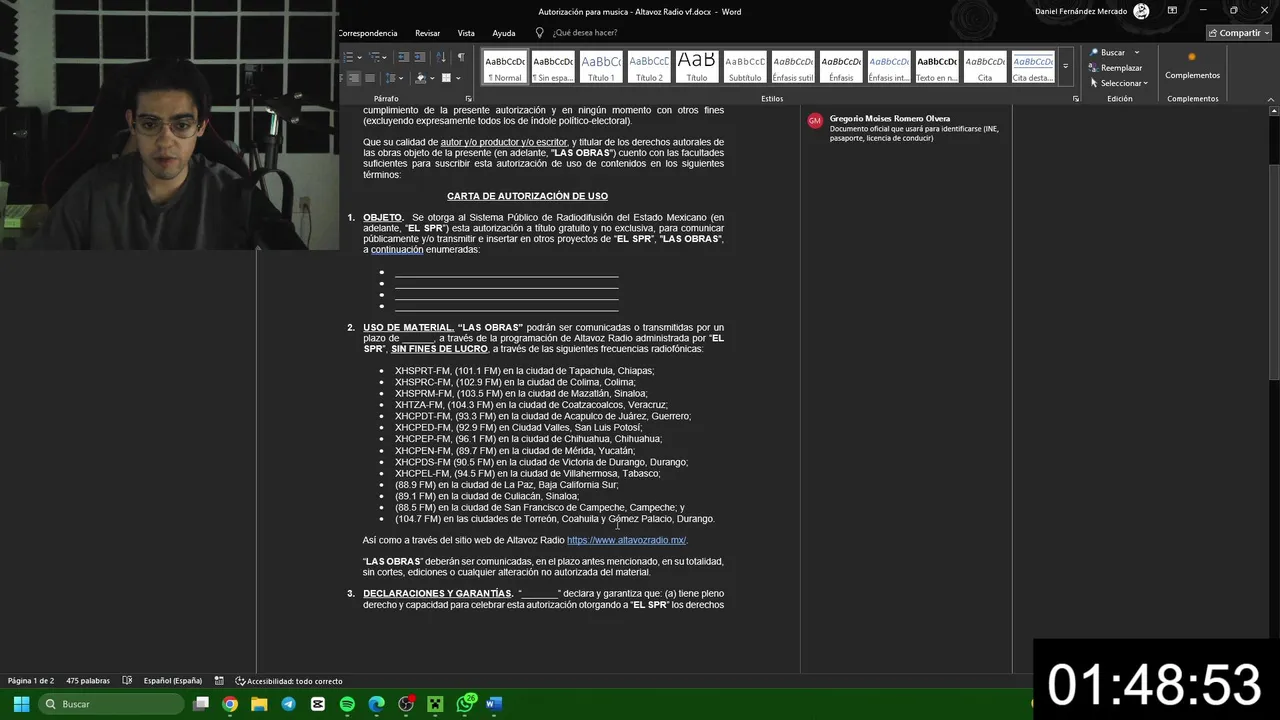Click Página 1 de 2 in status bar
This screenshot has width=1280, height=720.
click(31, 681)
